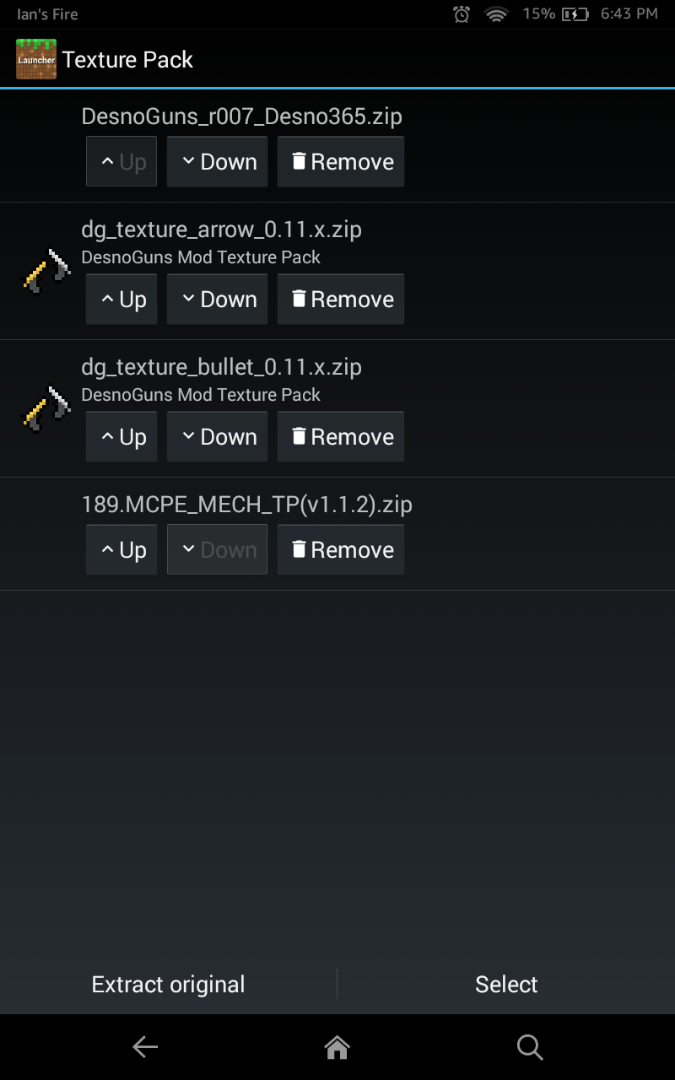Move DesnoGuns_r007_Desno365.zip down
Image resolution: width=675 pixels, height=1080 pixels.
click(x=217, y=162)
